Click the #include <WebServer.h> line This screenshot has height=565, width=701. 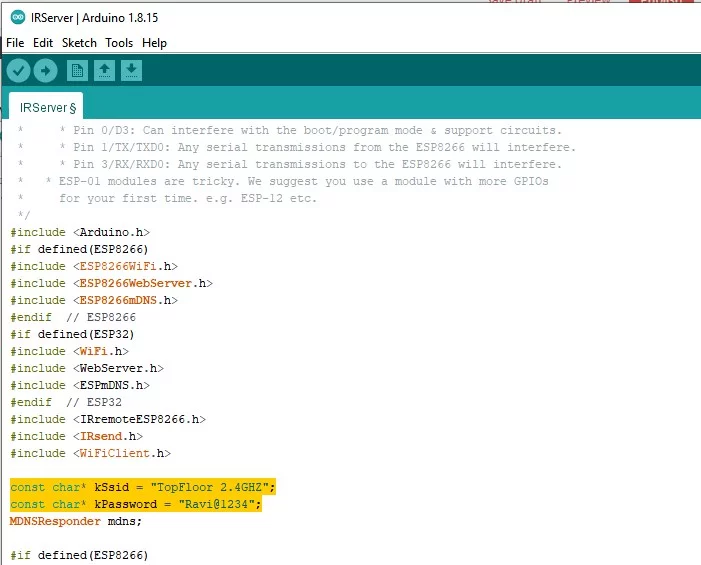pos(87,368)
